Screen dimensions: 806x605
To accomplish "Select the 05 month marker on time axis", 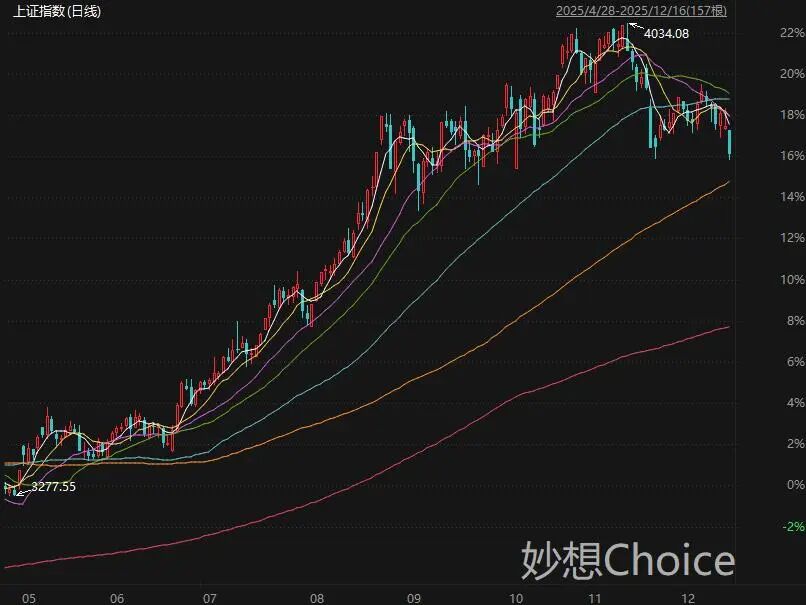I will click(29, 598).
